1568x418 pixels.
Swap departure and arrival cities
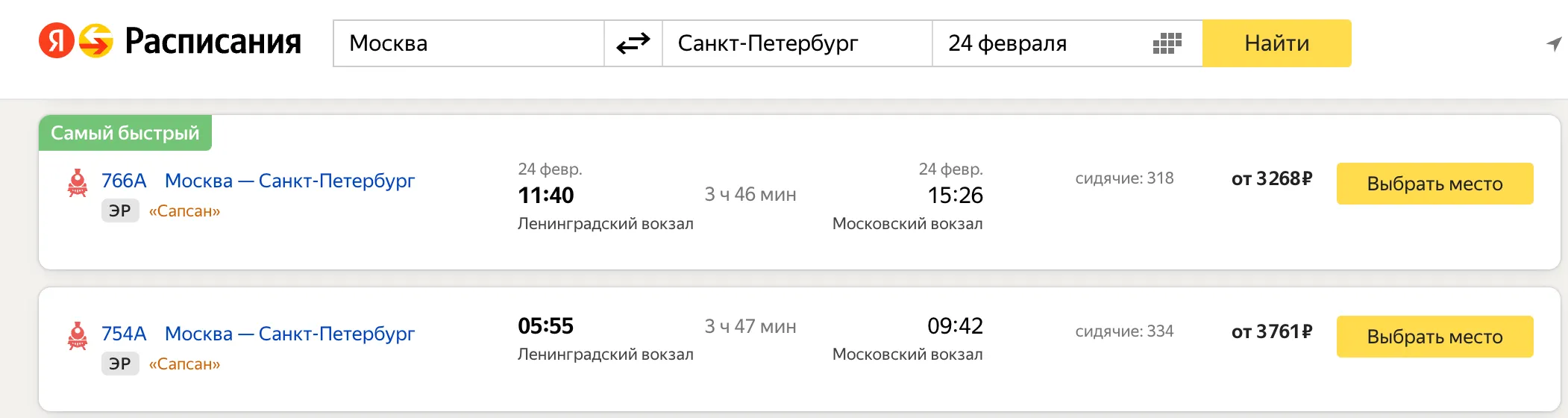(633, 44)
